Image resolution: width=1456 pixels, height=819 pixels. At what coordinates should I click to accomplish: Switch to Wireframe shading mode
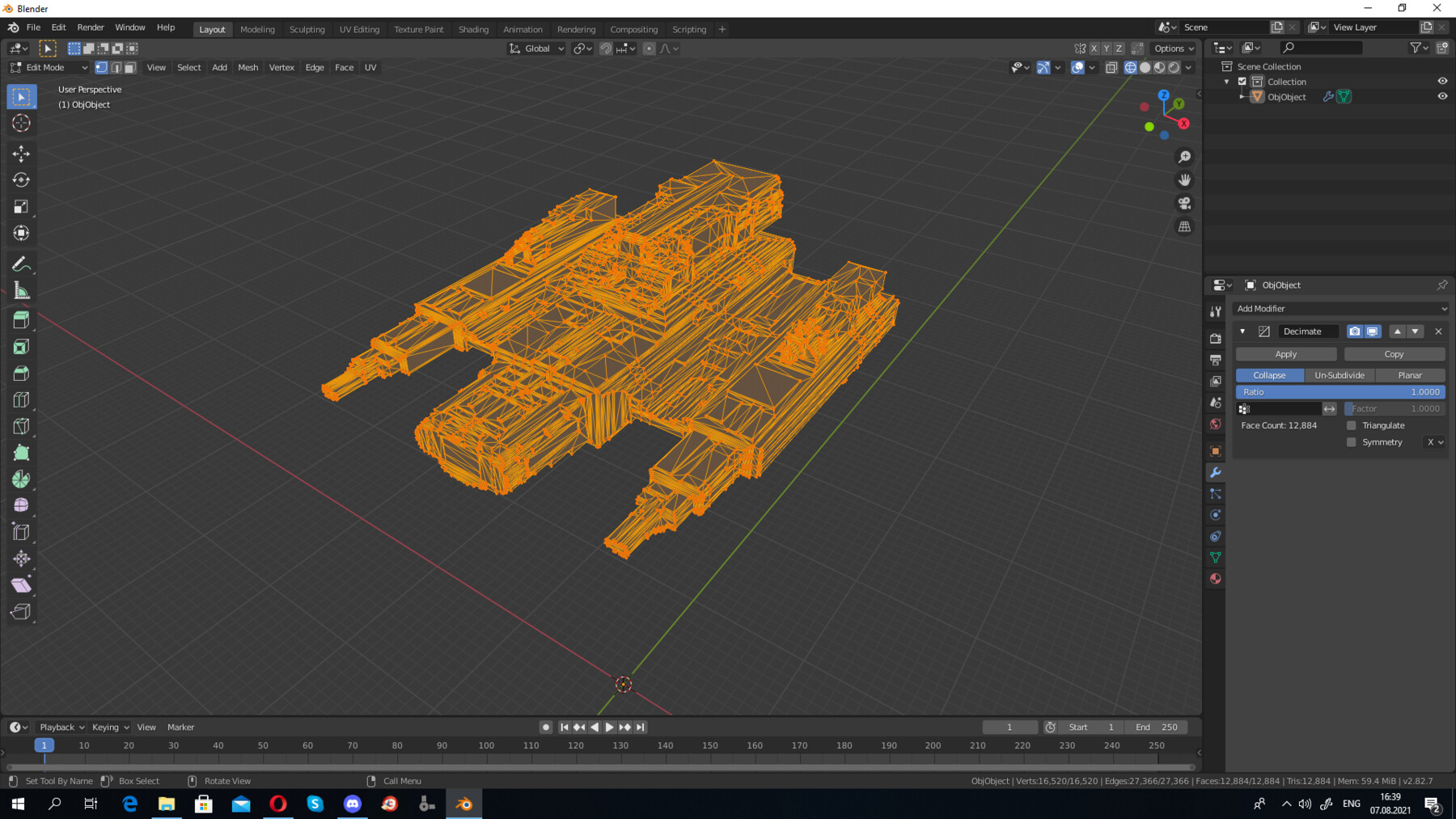coord(1130,67)
